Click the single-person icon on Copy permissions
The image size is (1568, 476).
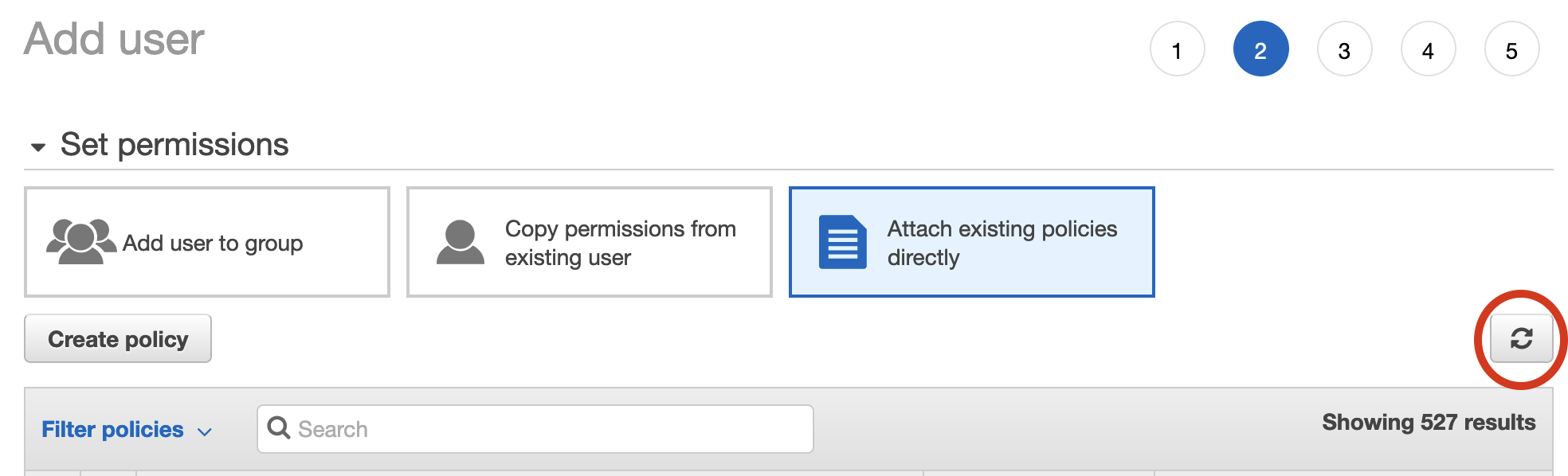[x=461, y=243]
